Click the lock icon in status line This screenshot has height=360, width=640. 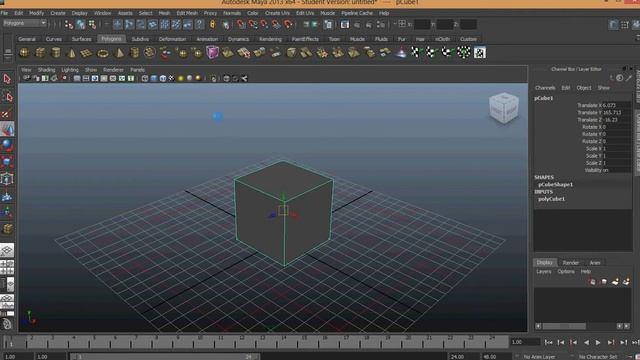coord(213,24)
